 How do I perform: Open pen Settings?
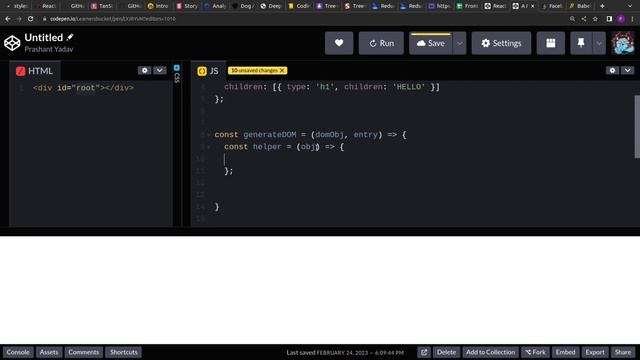tap(501, 43)
